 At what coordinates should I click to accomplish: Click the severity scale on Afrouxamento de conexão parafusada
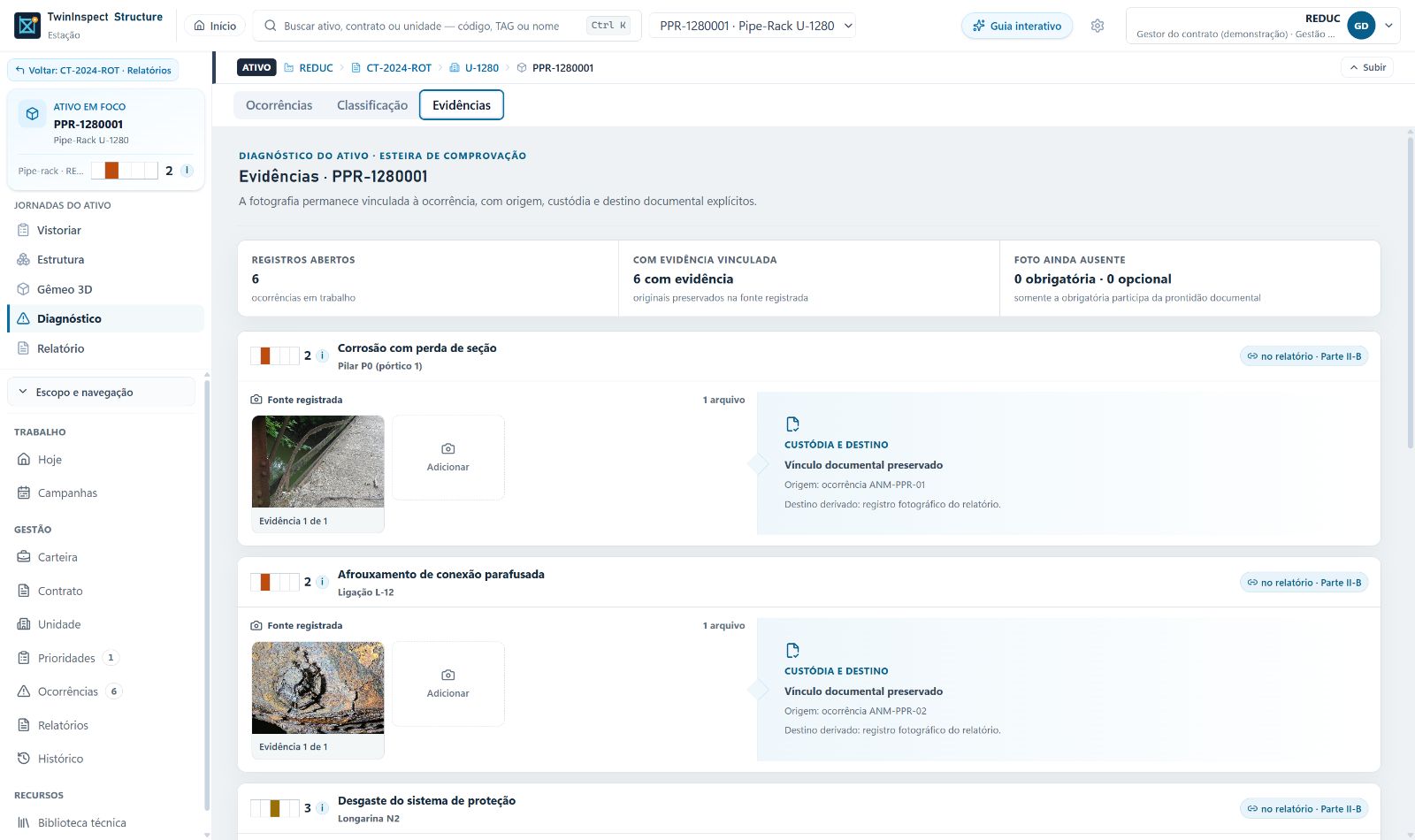pos(275,582)
